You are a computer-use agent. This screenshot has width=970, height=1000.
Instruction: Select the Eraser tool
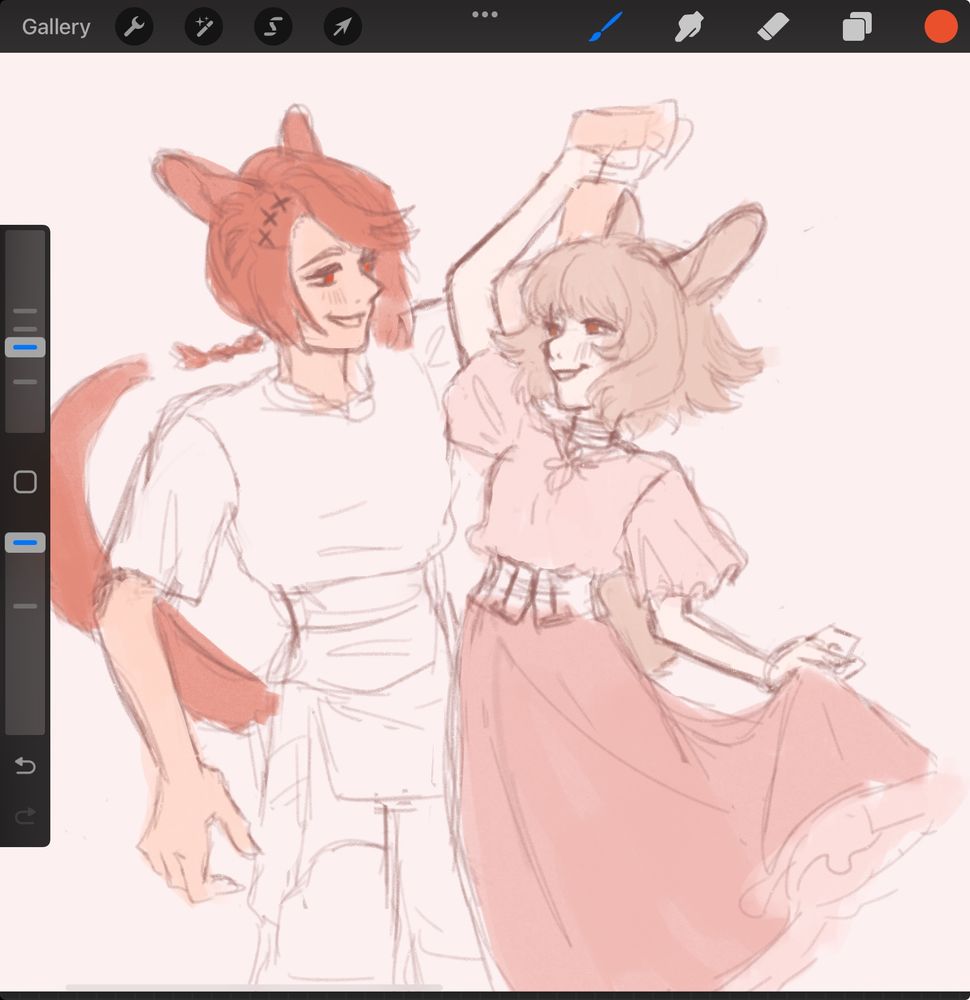click(x=773, y=27)
